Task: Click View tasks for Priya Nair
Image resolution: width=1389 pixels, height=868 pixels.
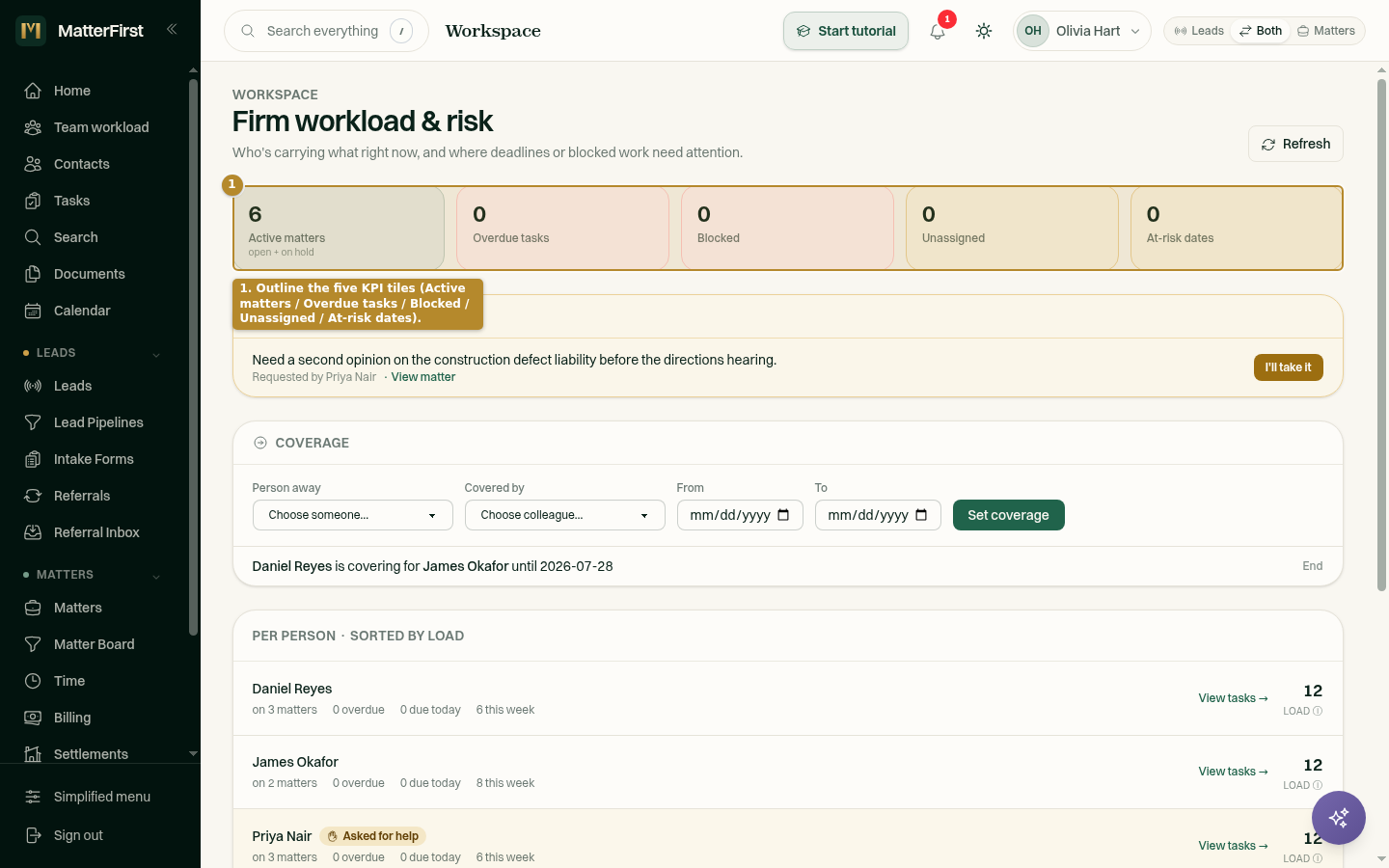Action: (1233, 846)
